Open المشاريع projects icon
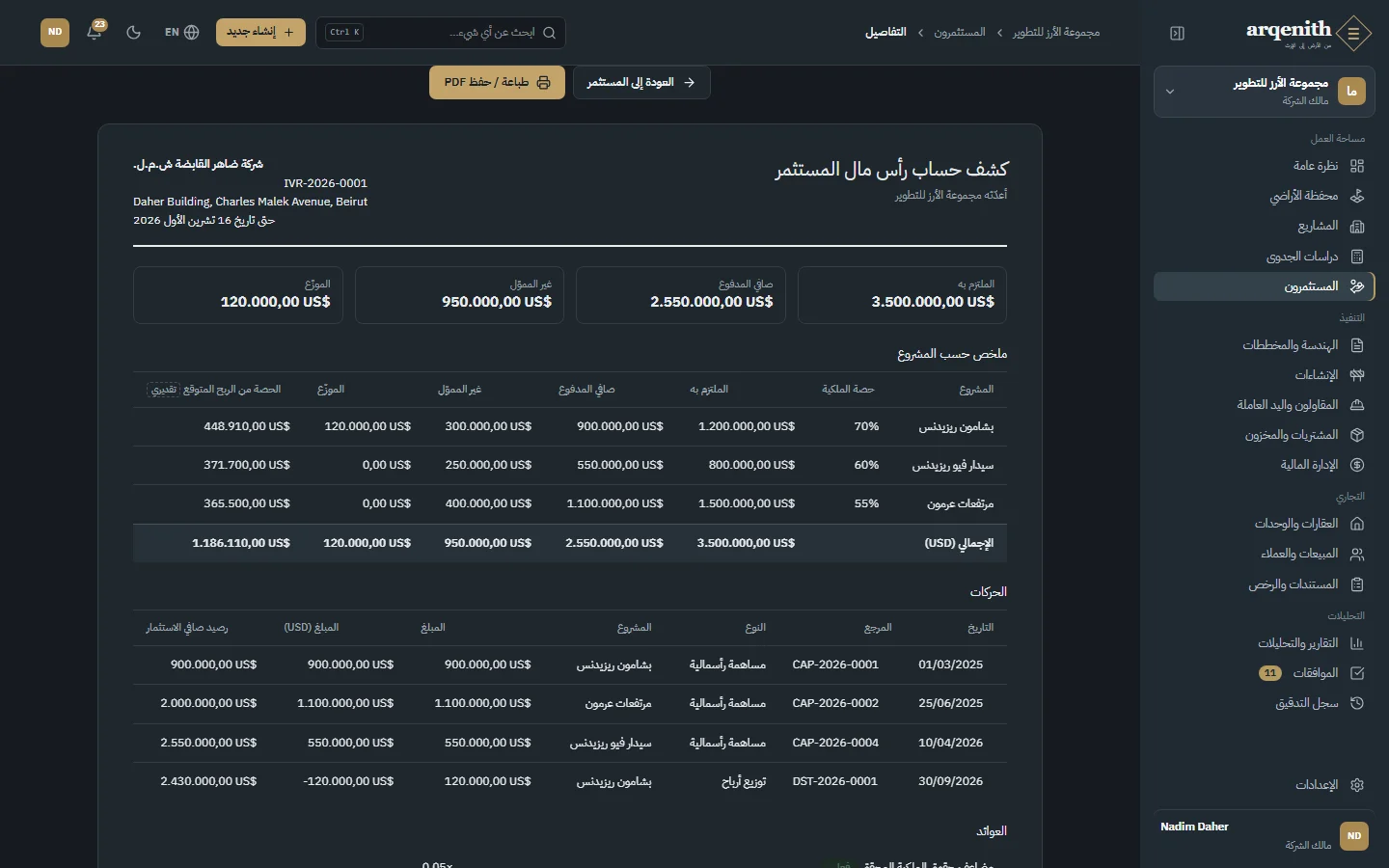Viewport: 1389px width, 868px height. [x=1357, y=226]
